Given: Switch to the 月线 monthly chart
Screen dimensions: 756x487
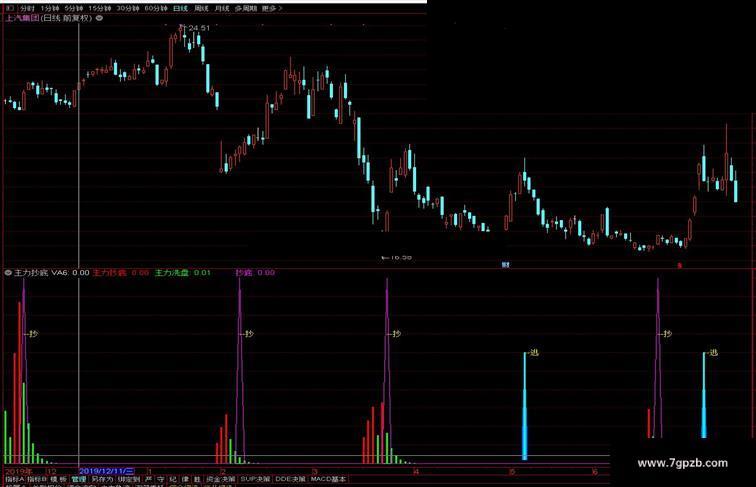Looking at the screenshot, I should coord(222,8).
